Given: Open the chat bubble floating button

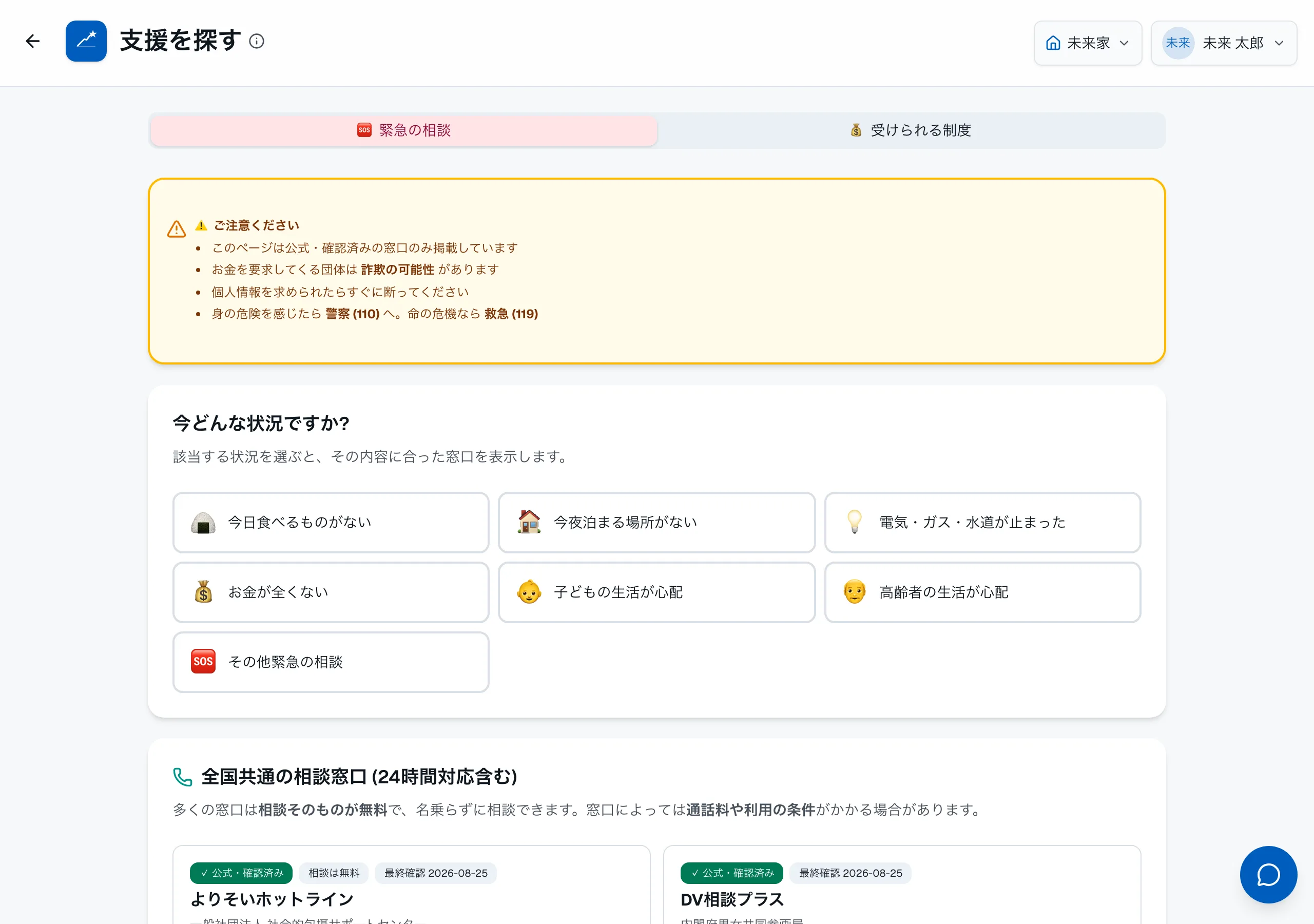Looking at the screenshot, I should (x=1268, y=874).
